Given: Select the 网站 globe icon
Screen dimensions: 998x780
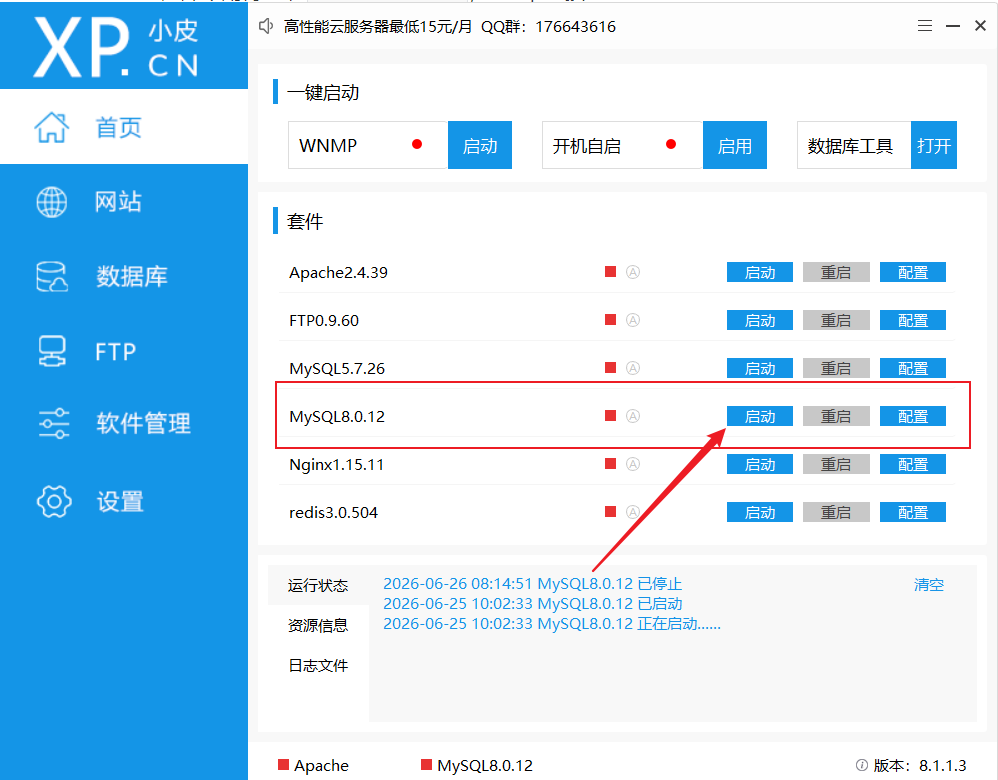Looking at the screenshot, I should [x=52, y=202].
